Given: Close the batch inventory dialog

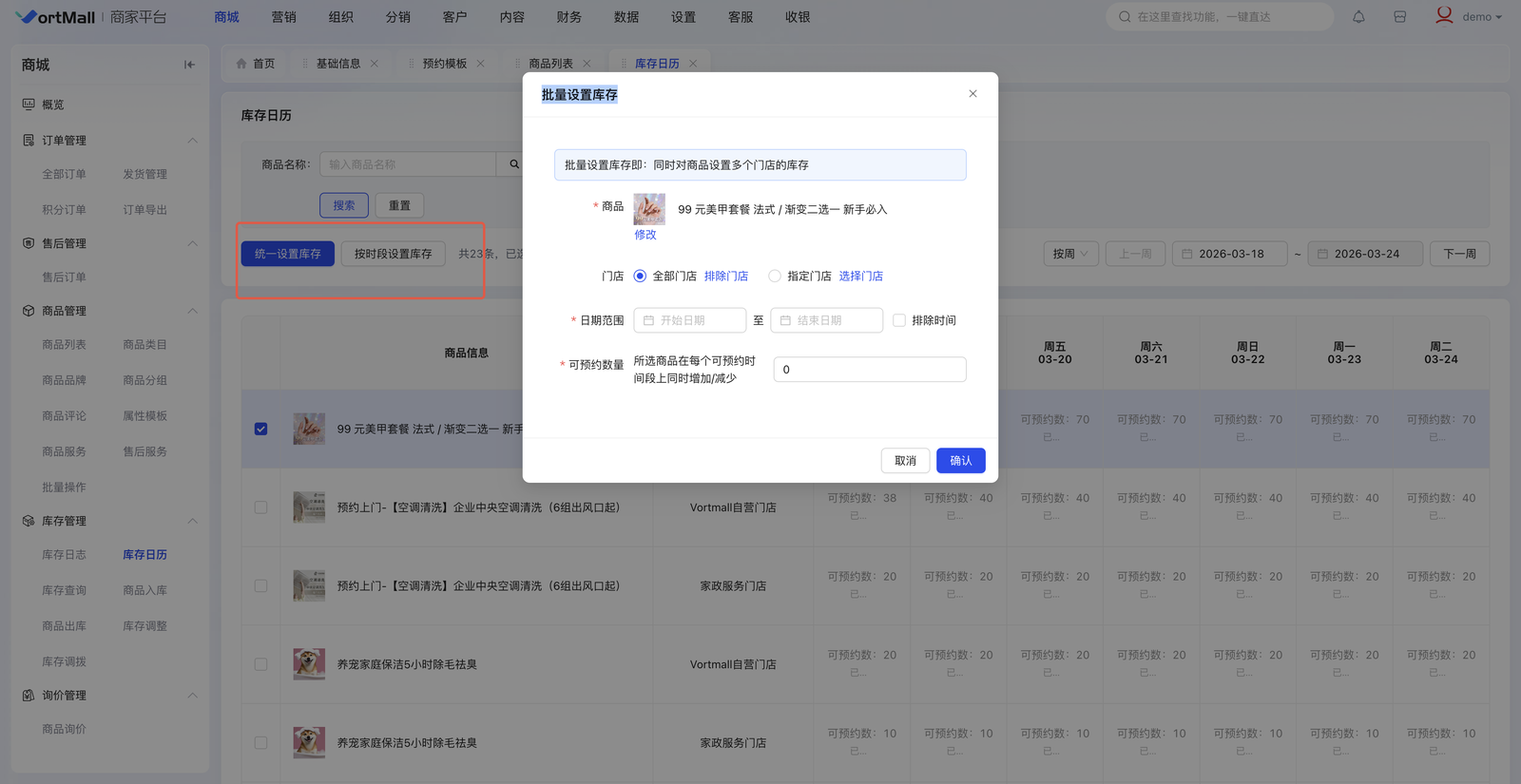Looking at the screenshot, I should click(x=972, y=94).
